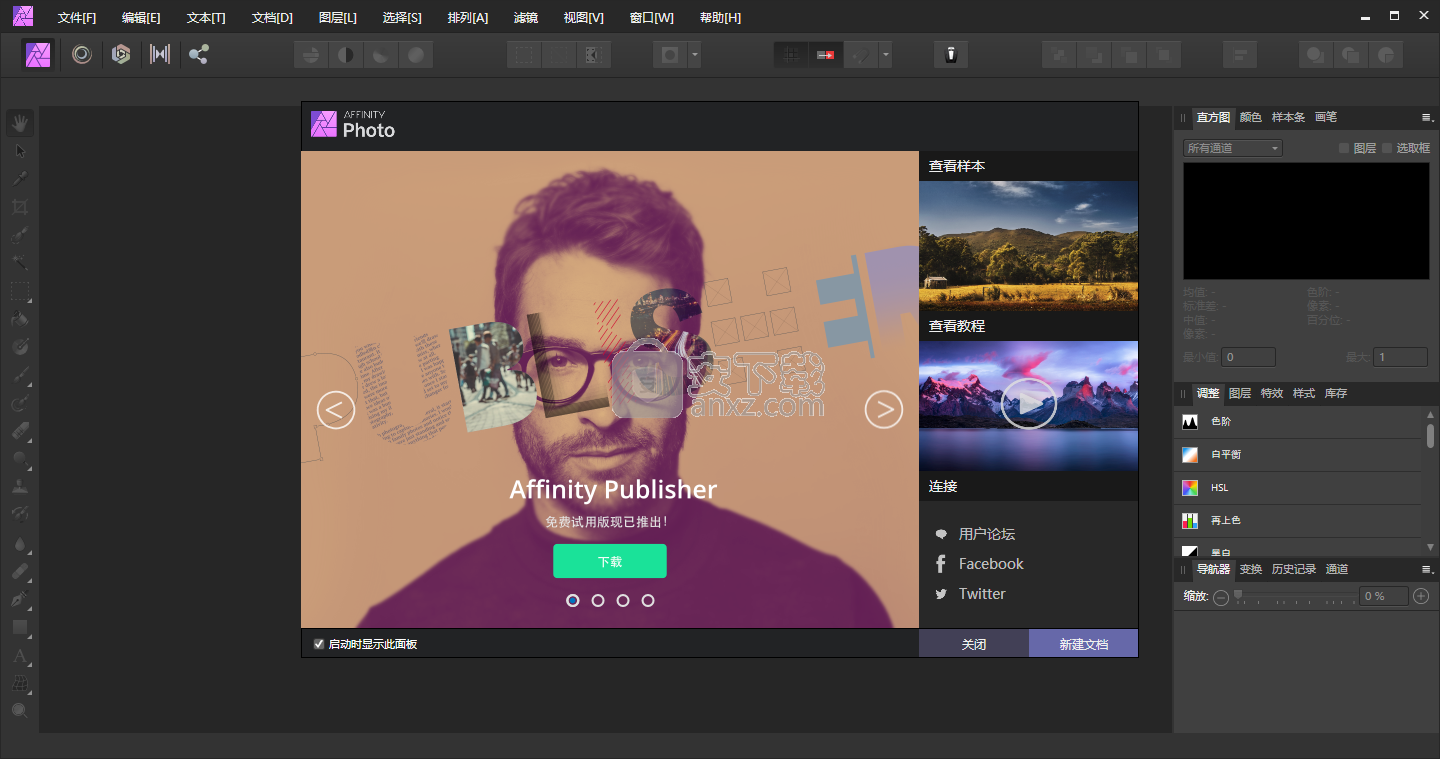Select the Artistic Text tool
The image size is (1440, 759).
(20, 656)
